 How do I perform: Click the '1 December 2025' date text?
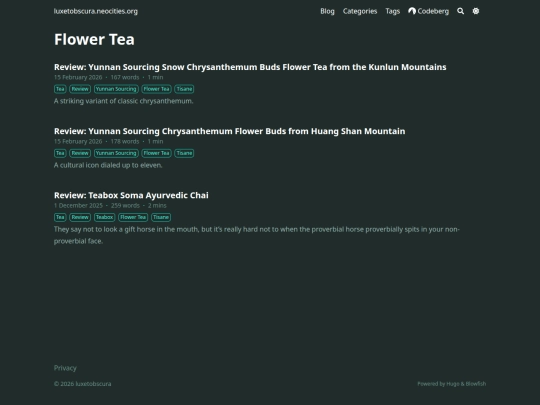point(78,206)
